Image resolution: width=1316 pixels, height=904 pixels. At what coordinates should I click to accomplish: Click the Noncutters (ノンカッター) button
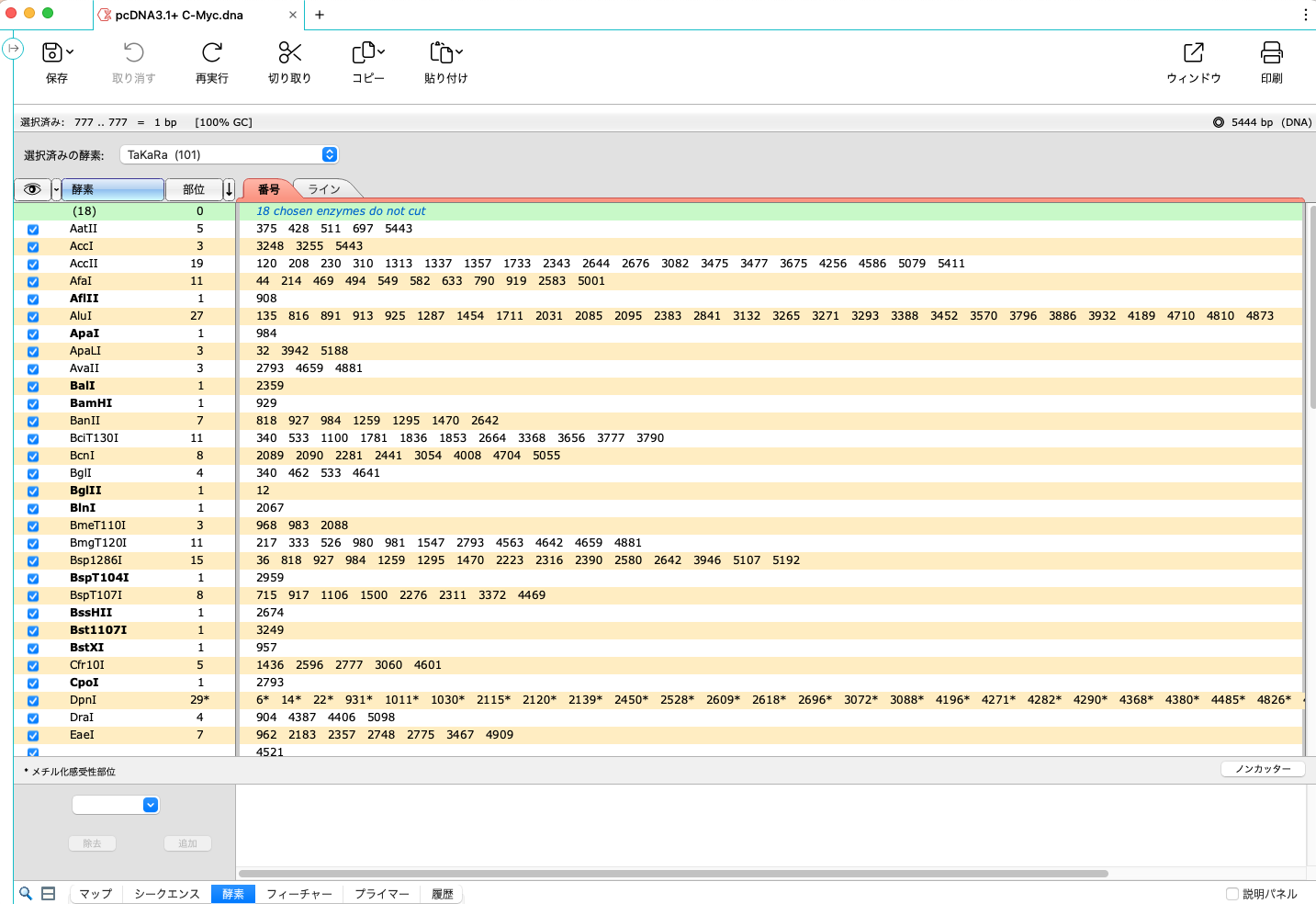tap(1263, 769)
